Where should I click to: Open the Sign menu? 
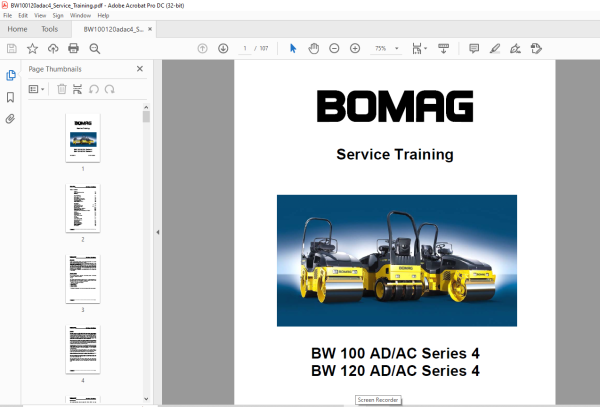tap(58, 16)
